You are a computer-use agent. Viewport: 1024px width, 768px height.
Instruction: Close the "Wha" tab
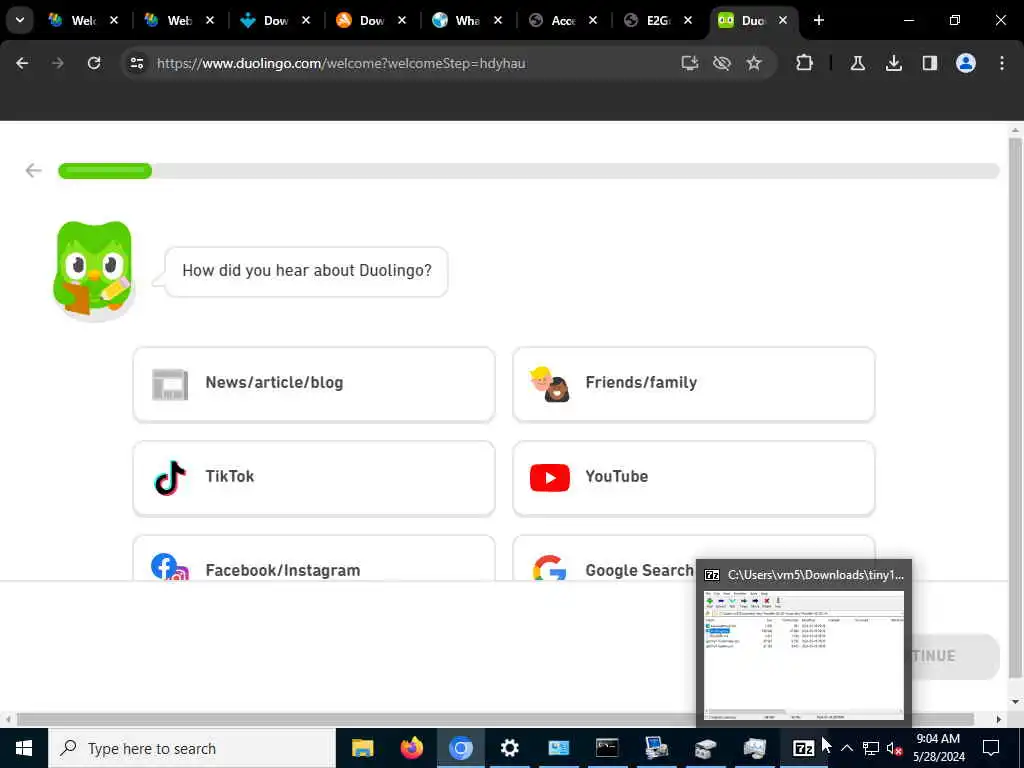pyautogui.click(x=498, y=20)
